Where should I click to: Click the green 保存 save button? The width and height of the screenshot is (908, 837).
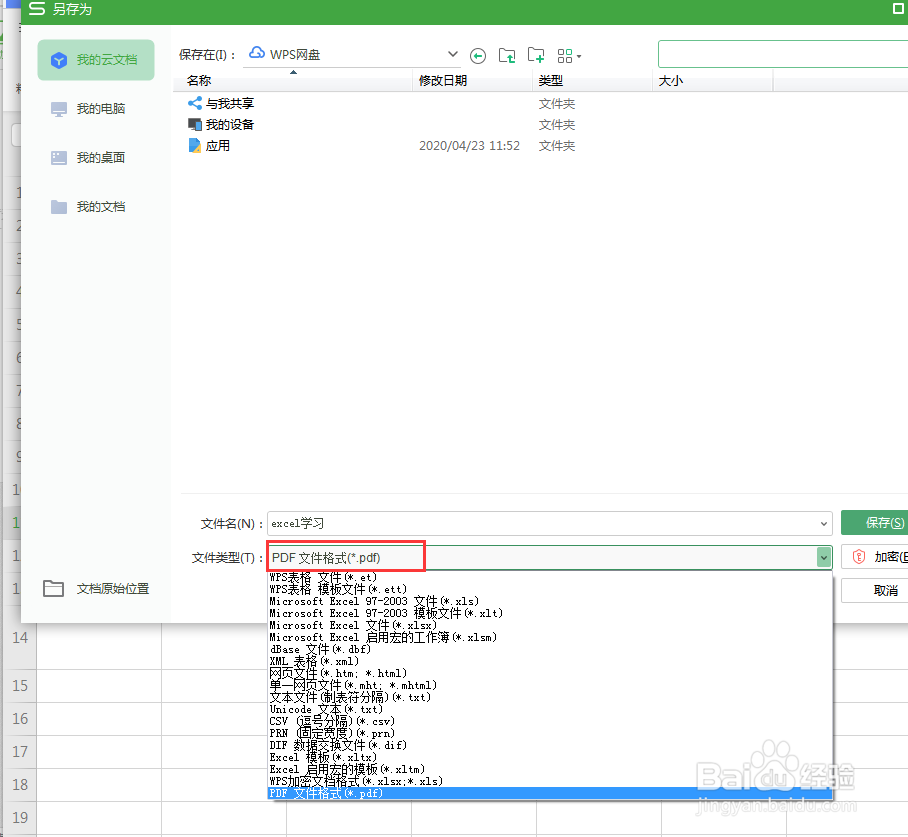pyautogui.click(x=874, y=522)
